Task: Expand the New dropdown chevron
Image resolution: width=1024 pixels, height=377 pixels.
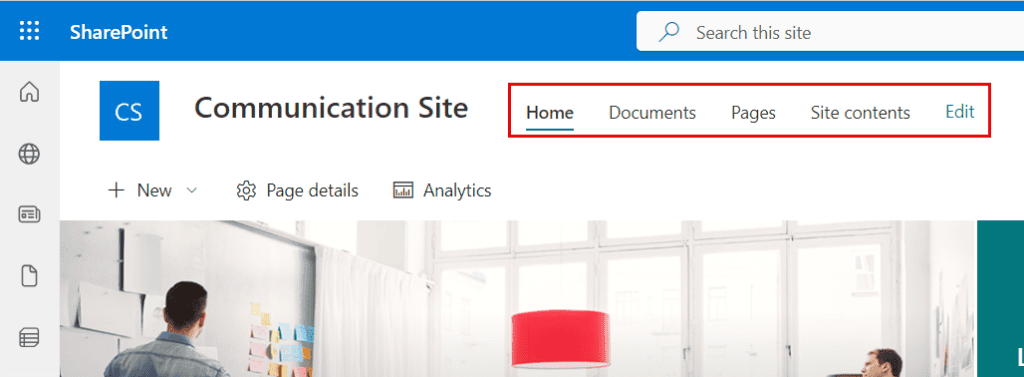Action: 191,190
